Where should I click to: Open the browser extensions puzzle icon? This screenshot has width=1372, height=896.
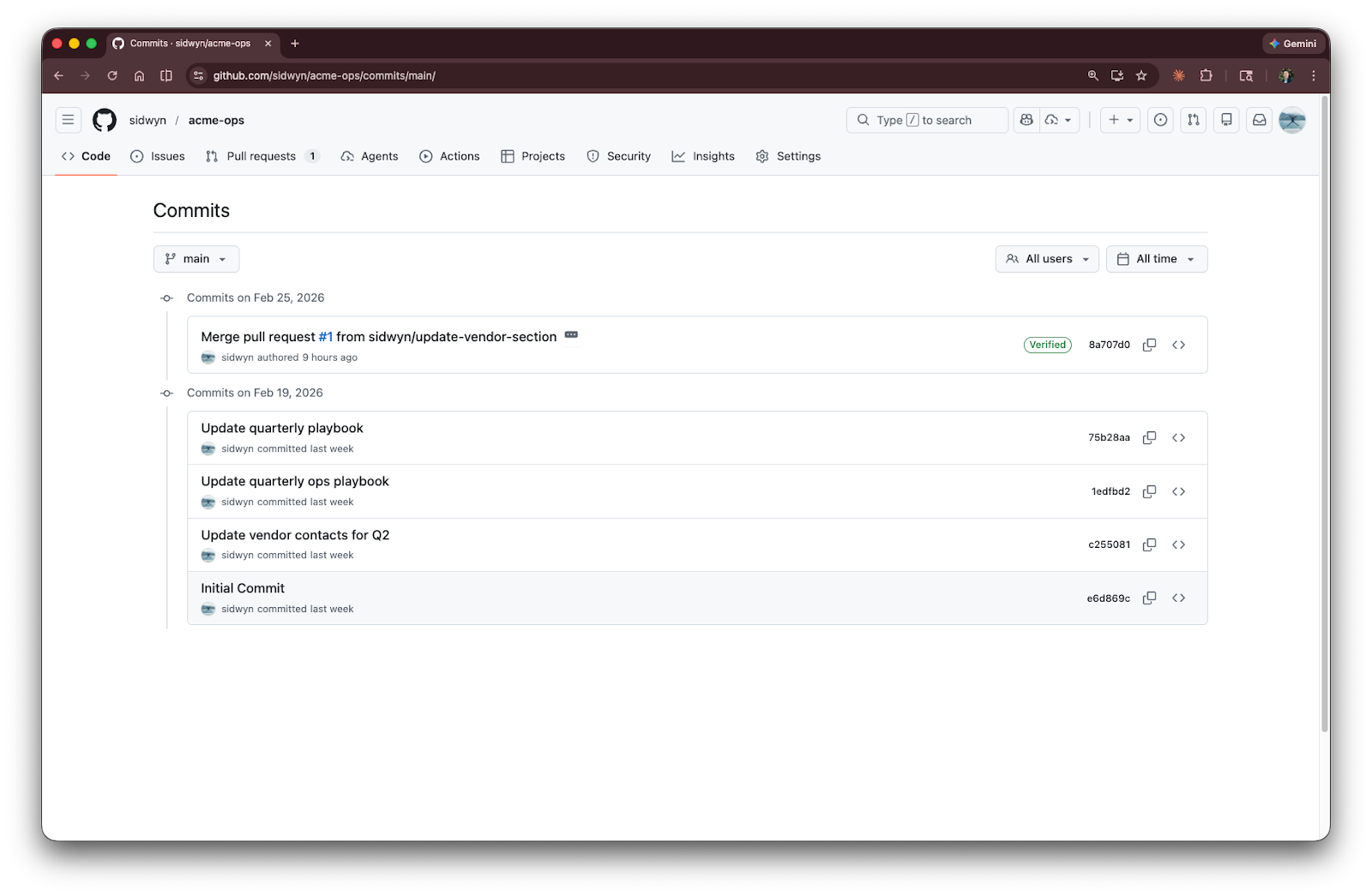1206,75
